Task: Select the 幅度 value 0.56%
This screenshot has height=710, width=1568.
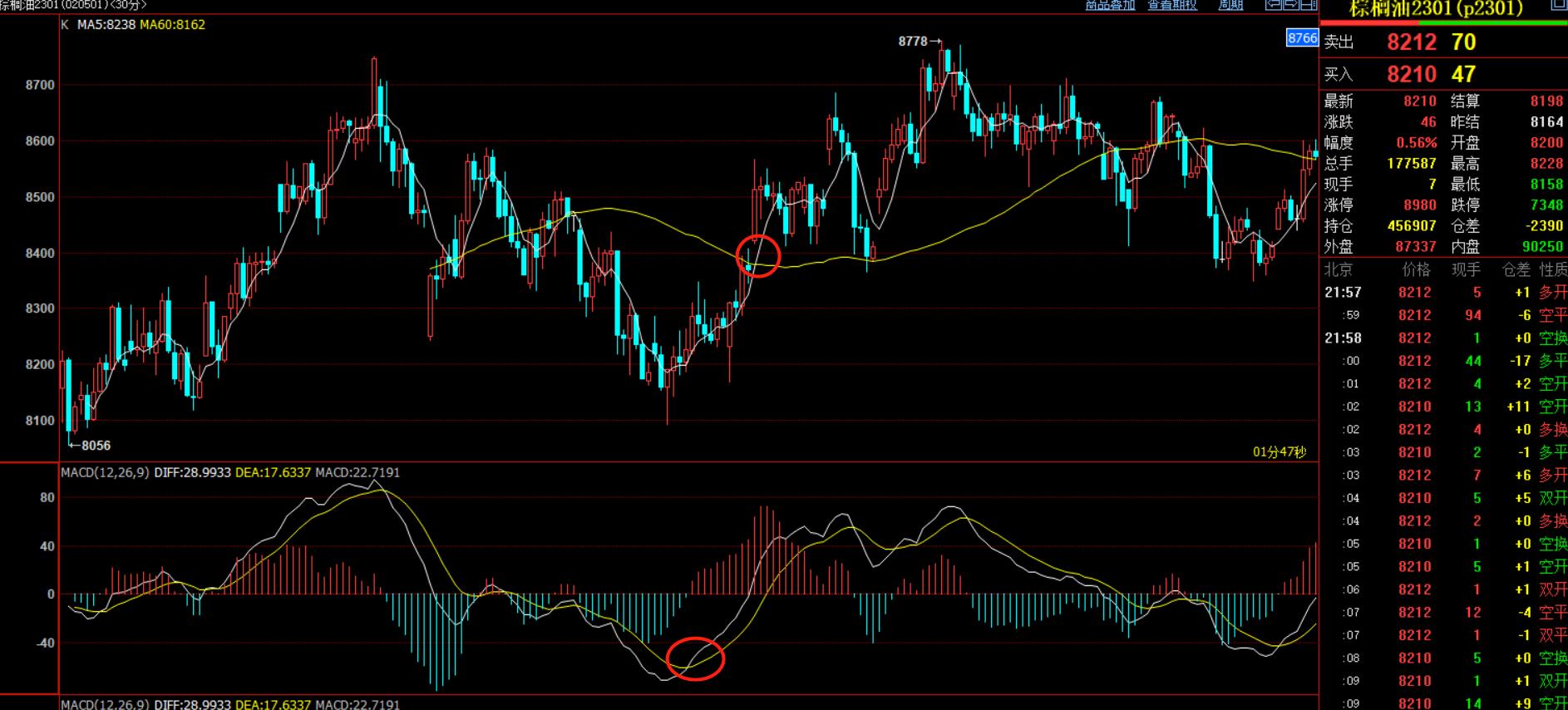Action: pyautogui.click(x=1416, y=143)
